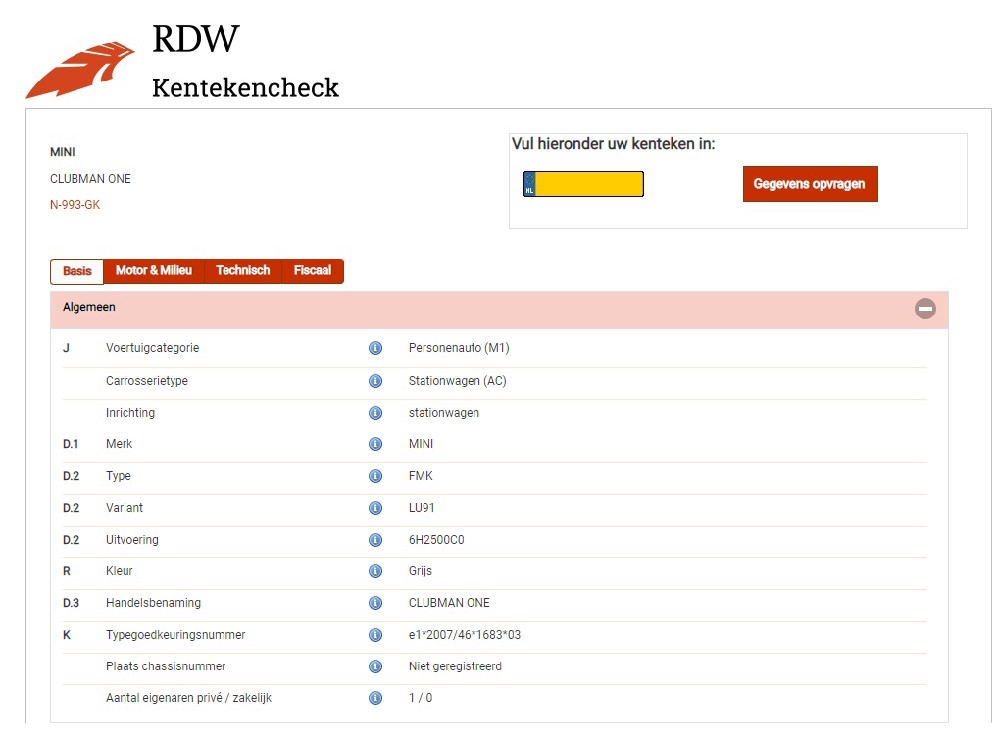Click the info icon for Kleur

pyautogui.click(x=375, y=571)
